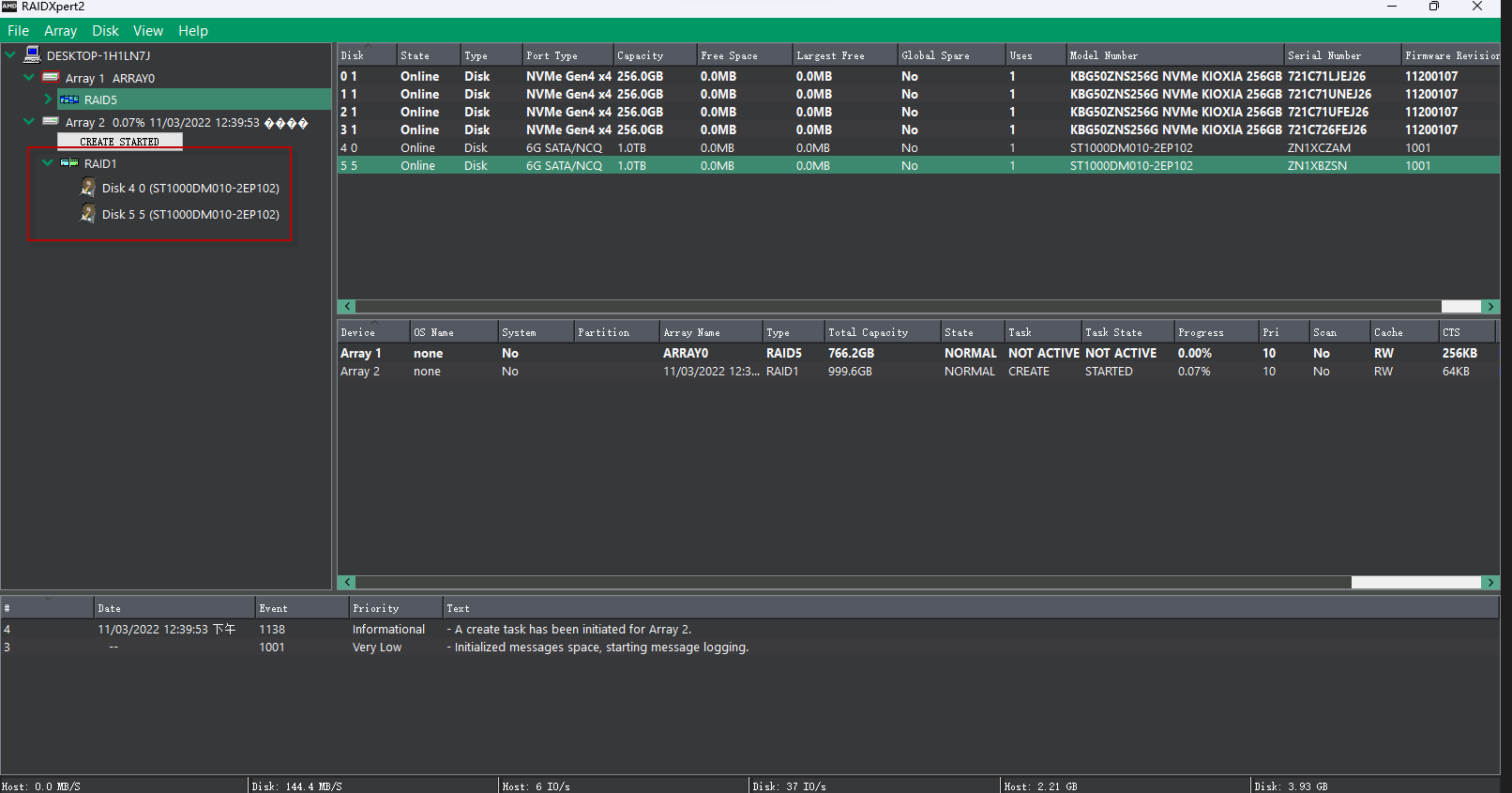Sort disk list by Port Type column

[567, 55]
